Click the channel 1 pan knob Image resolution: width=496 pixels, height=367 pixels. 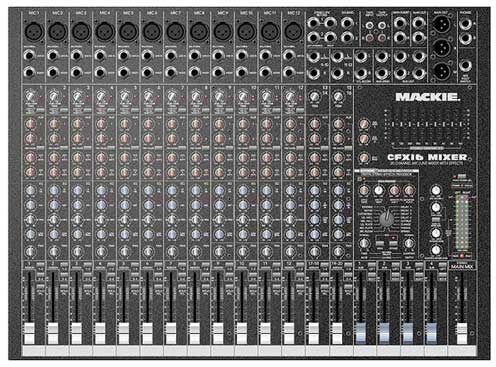pos(30,251)
